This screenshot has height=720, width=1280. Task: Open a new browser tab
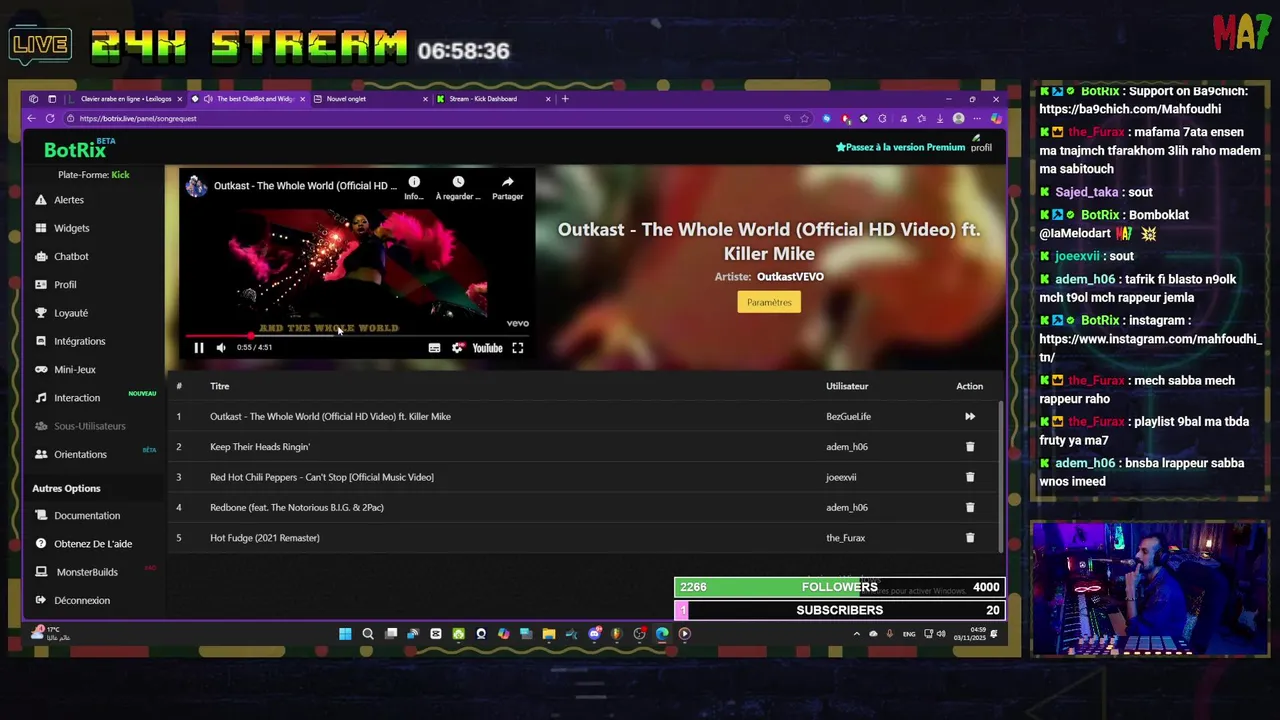565,99
